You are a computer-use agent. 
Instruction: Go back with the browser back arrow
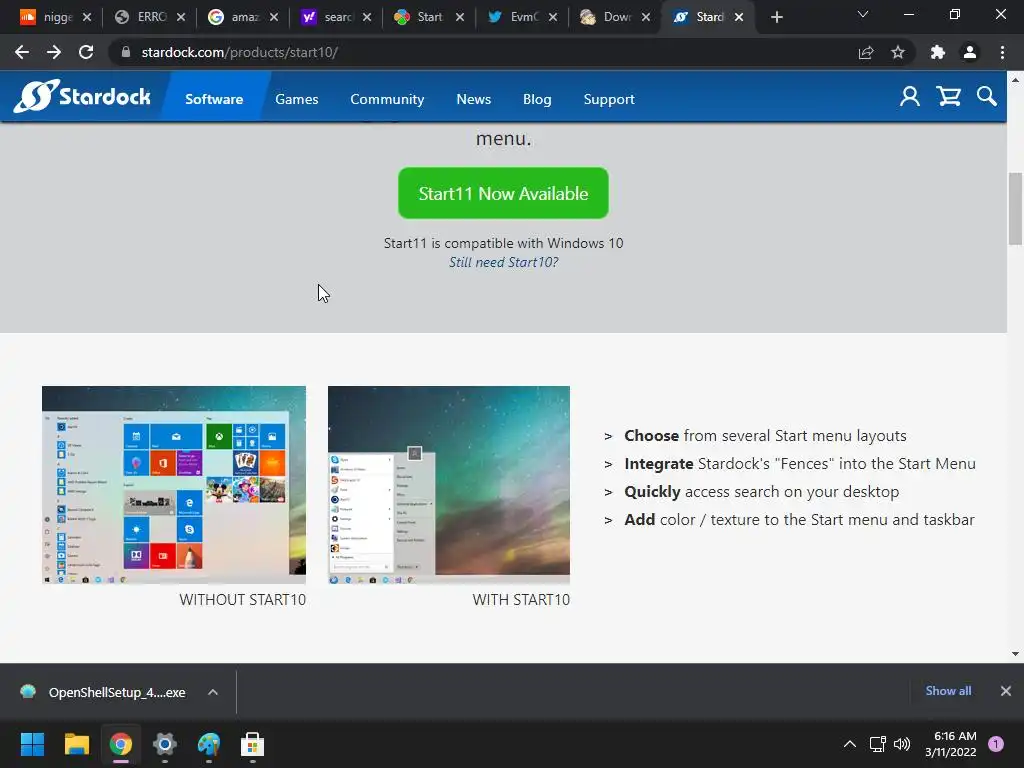pos(22,52)
